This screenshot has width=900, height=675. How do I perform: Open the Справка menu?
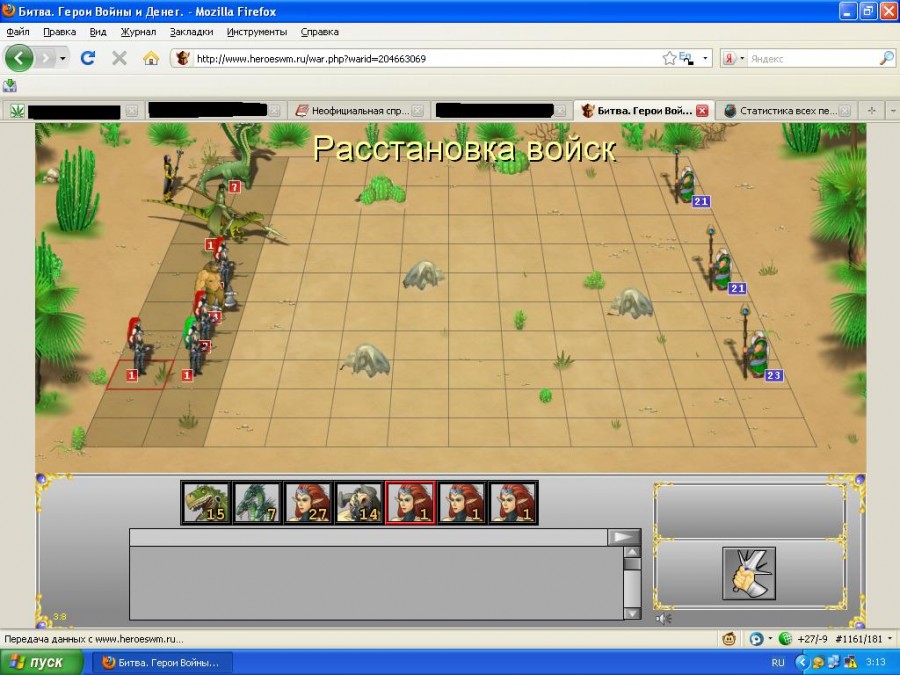click(x=320, y=32)
